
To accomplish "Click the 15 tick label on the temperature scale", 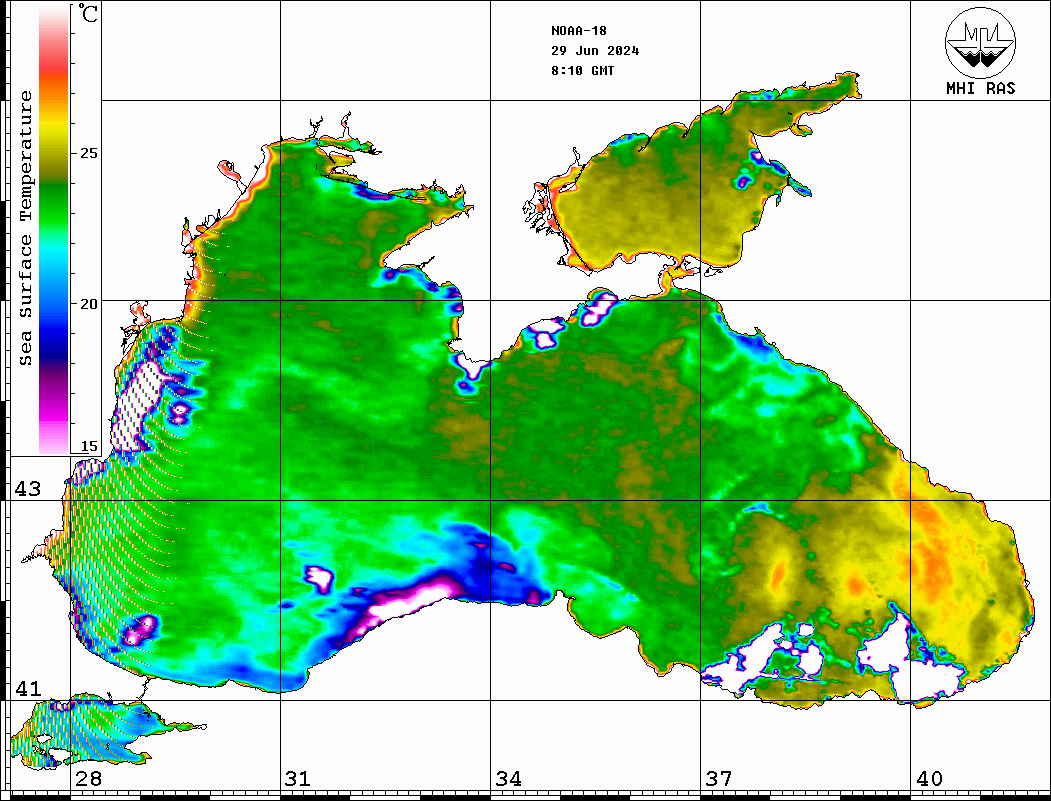I will (x=88, y=446).
